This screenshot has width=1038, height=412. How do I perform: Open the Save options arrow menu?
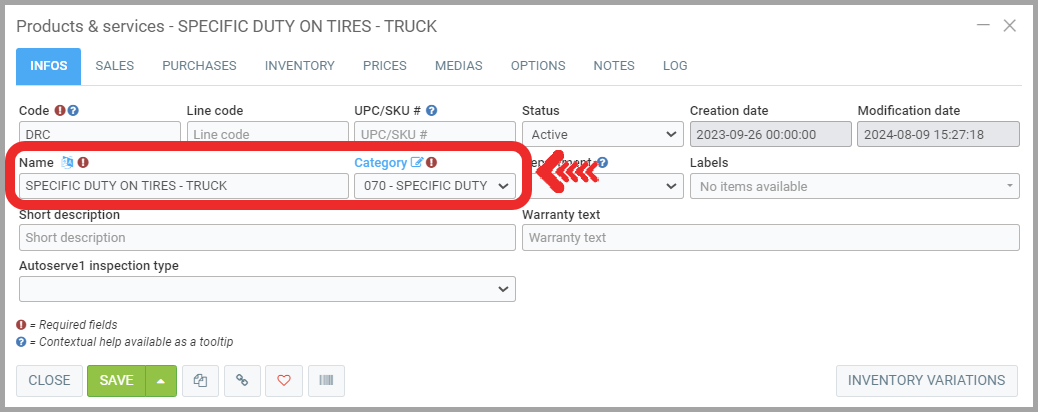pos(162,381)
